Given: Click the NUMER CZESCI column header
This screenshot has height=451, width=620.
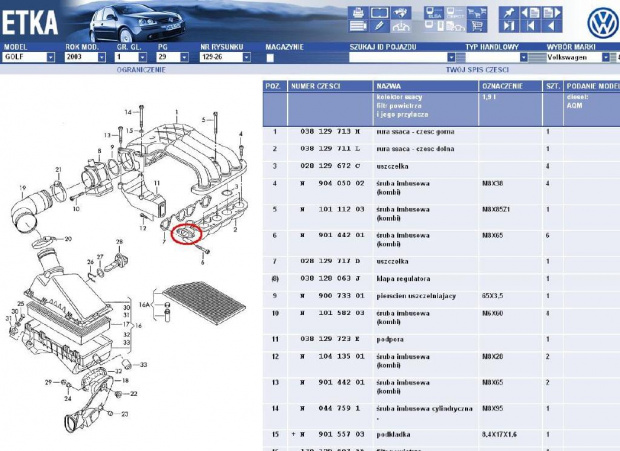Looking at the screenshot, I should tap(330, 86).
